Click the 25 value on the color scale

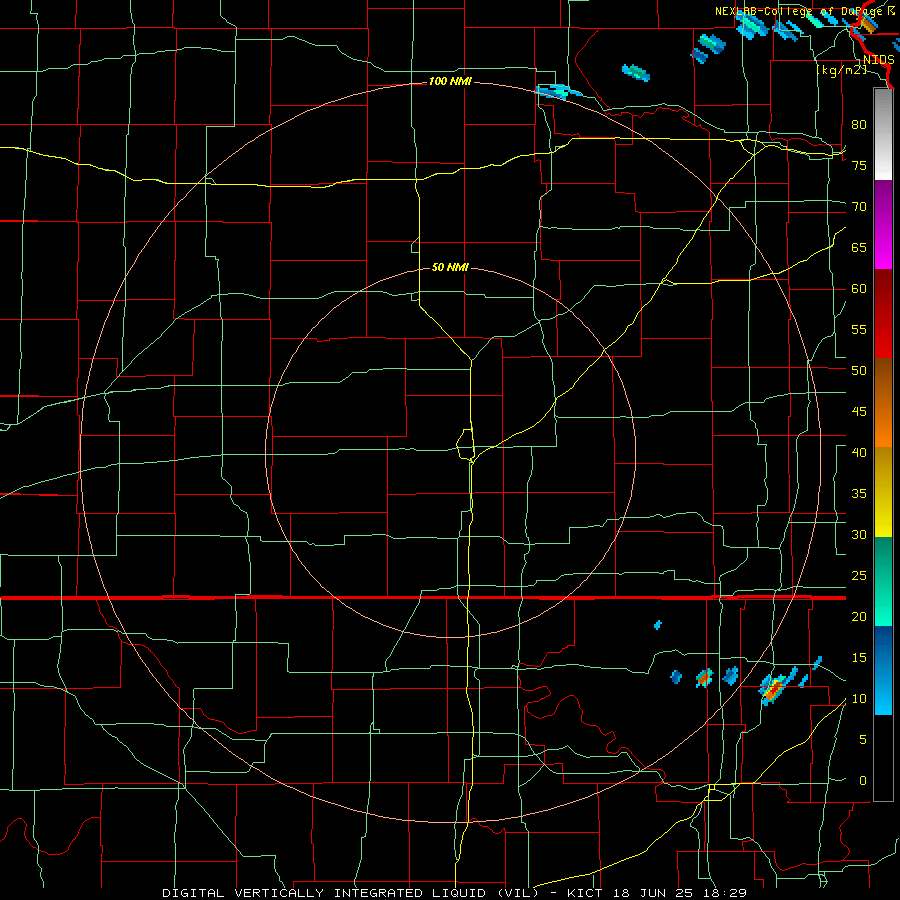click(x=859, y=576)
